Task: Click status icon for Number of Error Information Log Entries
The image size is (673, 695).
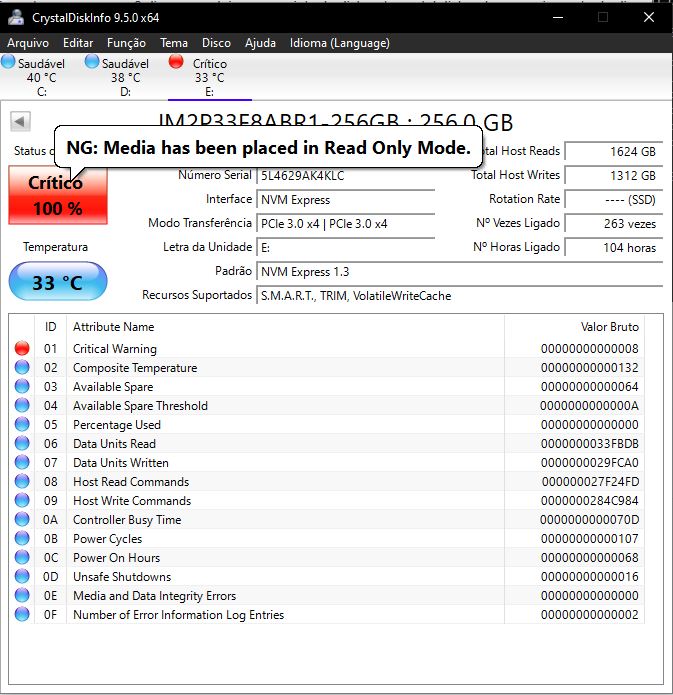Action: tap(22, 615)
